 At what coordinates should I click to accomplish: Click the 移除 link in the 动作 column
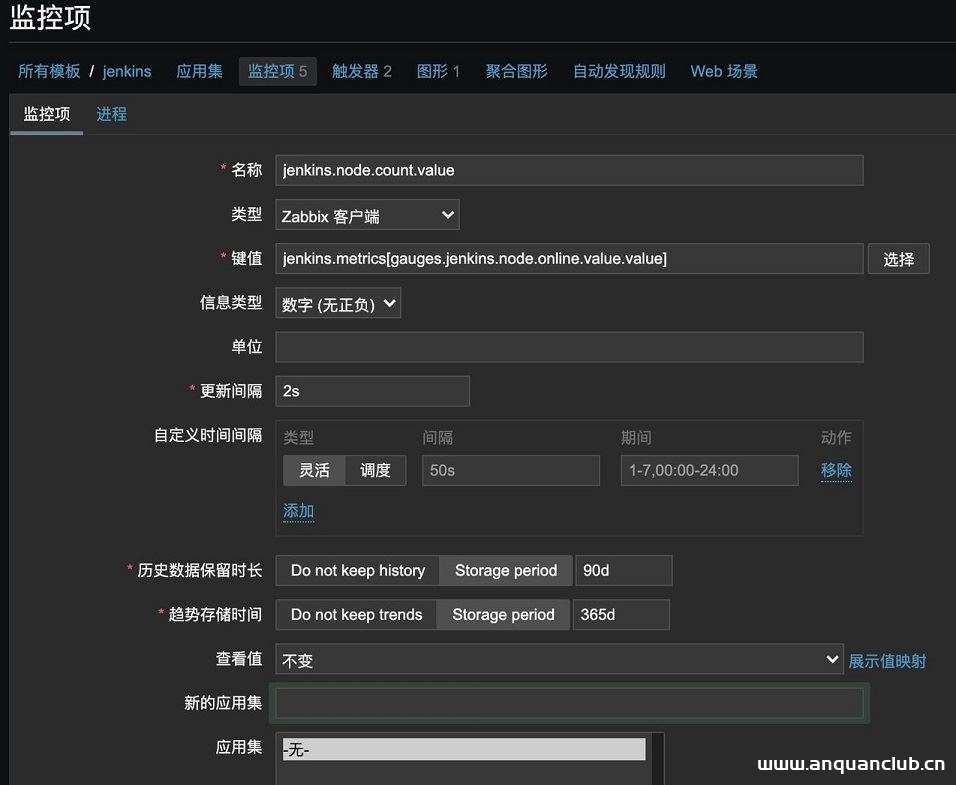tap(836, 469)
